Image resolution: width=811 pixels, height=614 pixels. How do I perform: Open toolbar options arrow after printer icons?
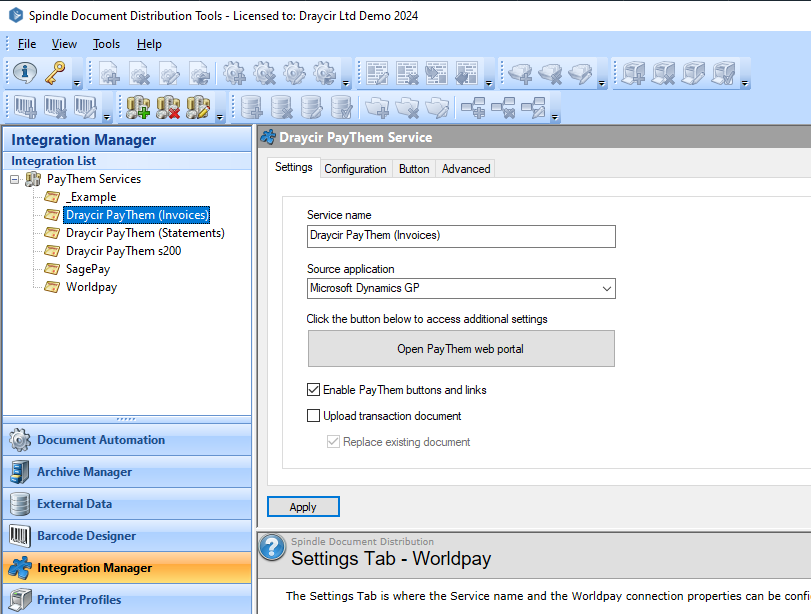(745, 83)
